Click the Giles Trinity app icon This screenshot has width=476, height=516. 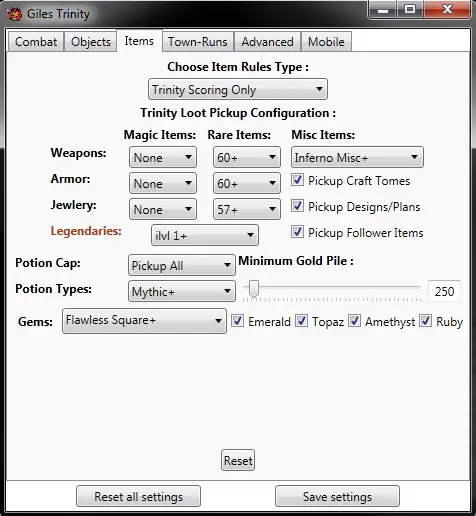14,14
